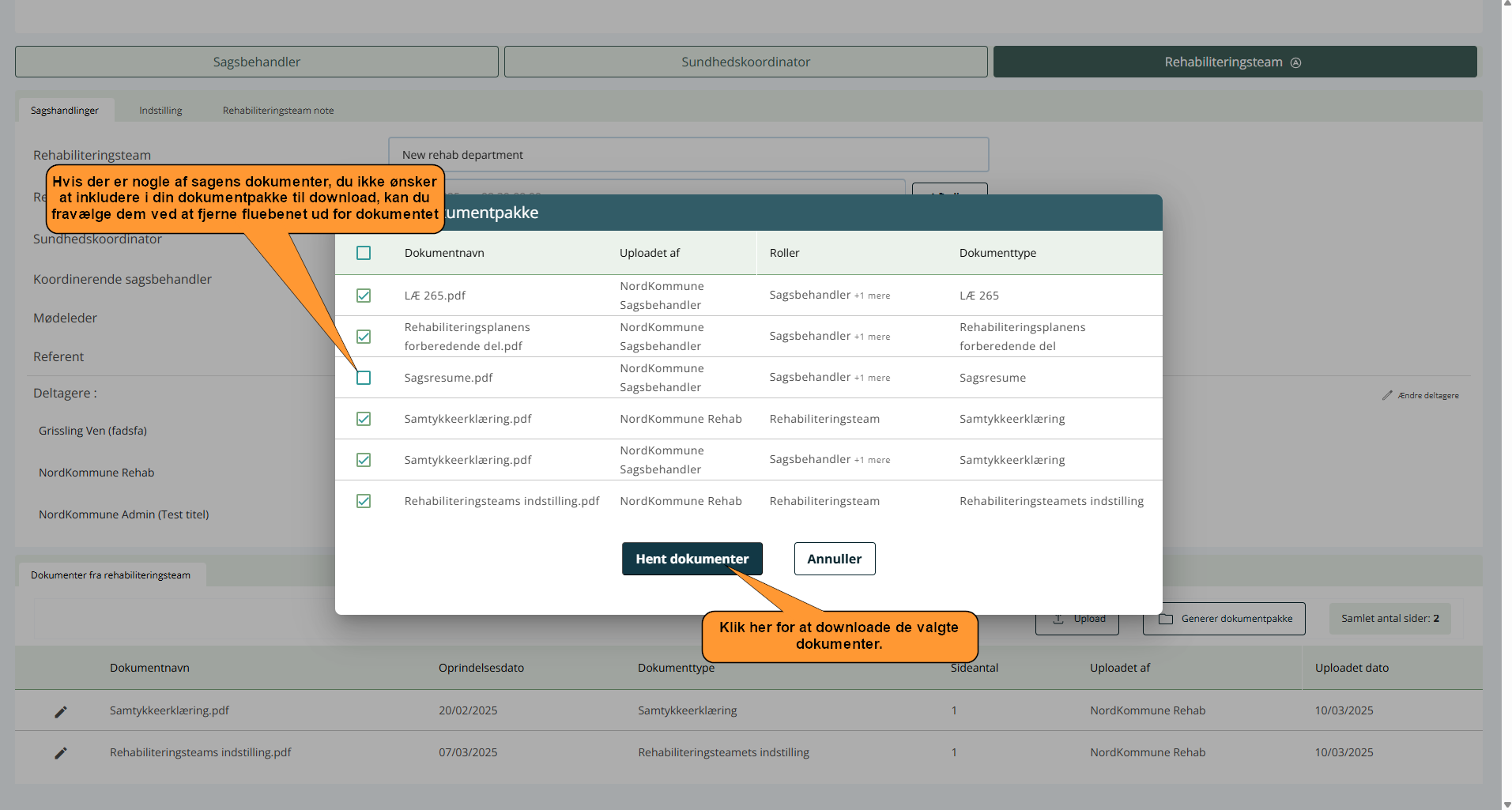Switch to the Indstilling tab
This screenshot has height=810, width=1512.
tap(160, 111)
